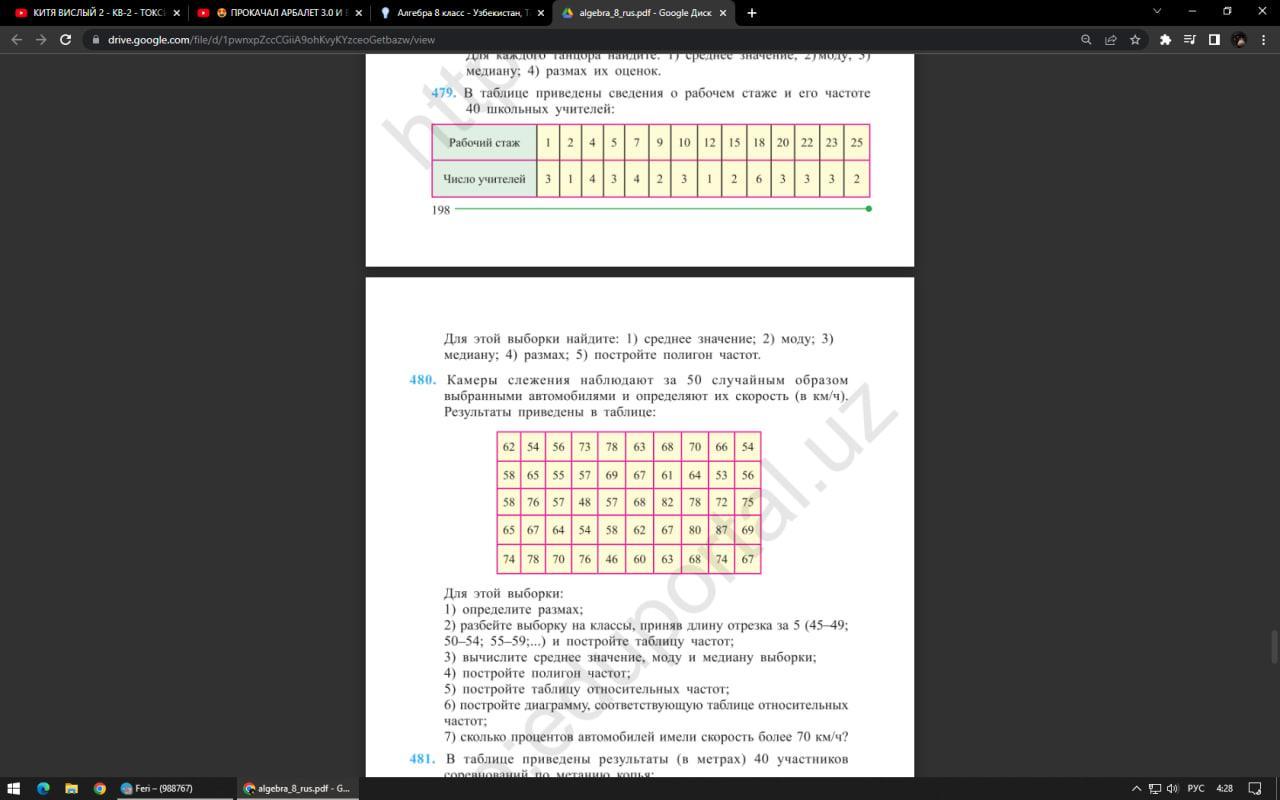Bookmark this page with the star
The height and width of the screenshot is (800, 1280).
click(1135, 40)
